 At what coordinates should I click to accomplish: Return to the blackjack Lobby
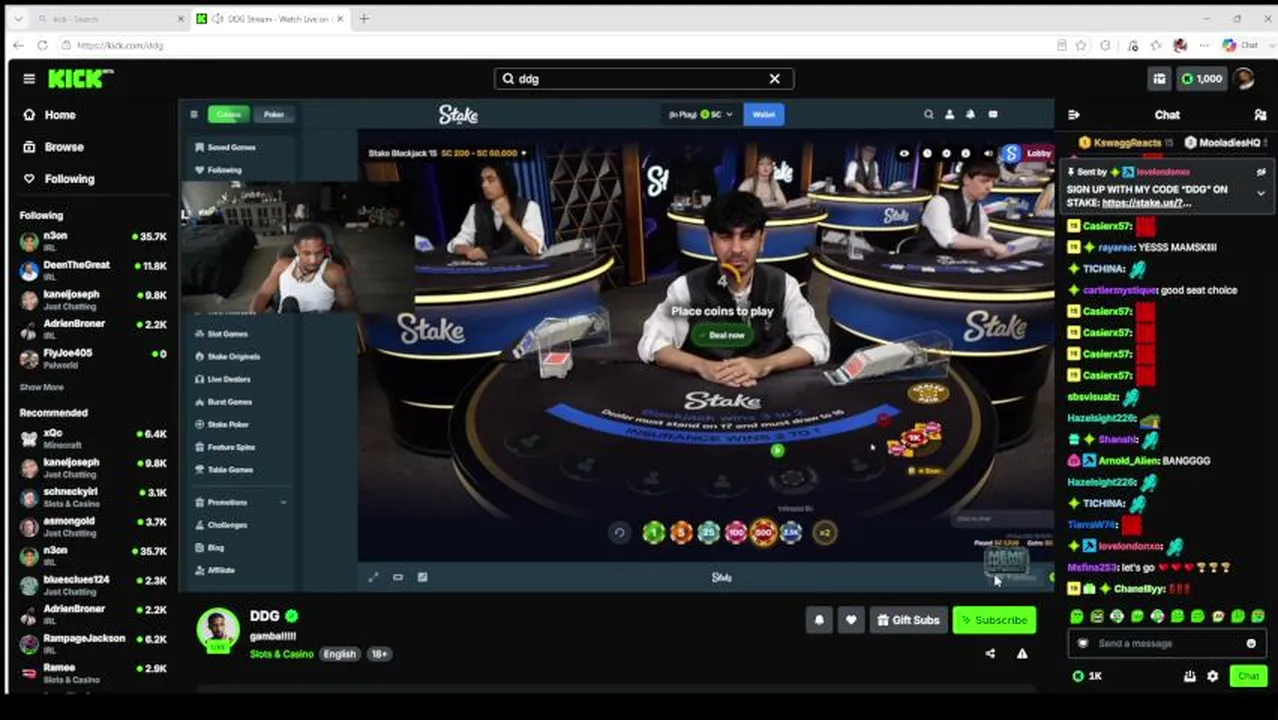click(x=1039, y=154)
